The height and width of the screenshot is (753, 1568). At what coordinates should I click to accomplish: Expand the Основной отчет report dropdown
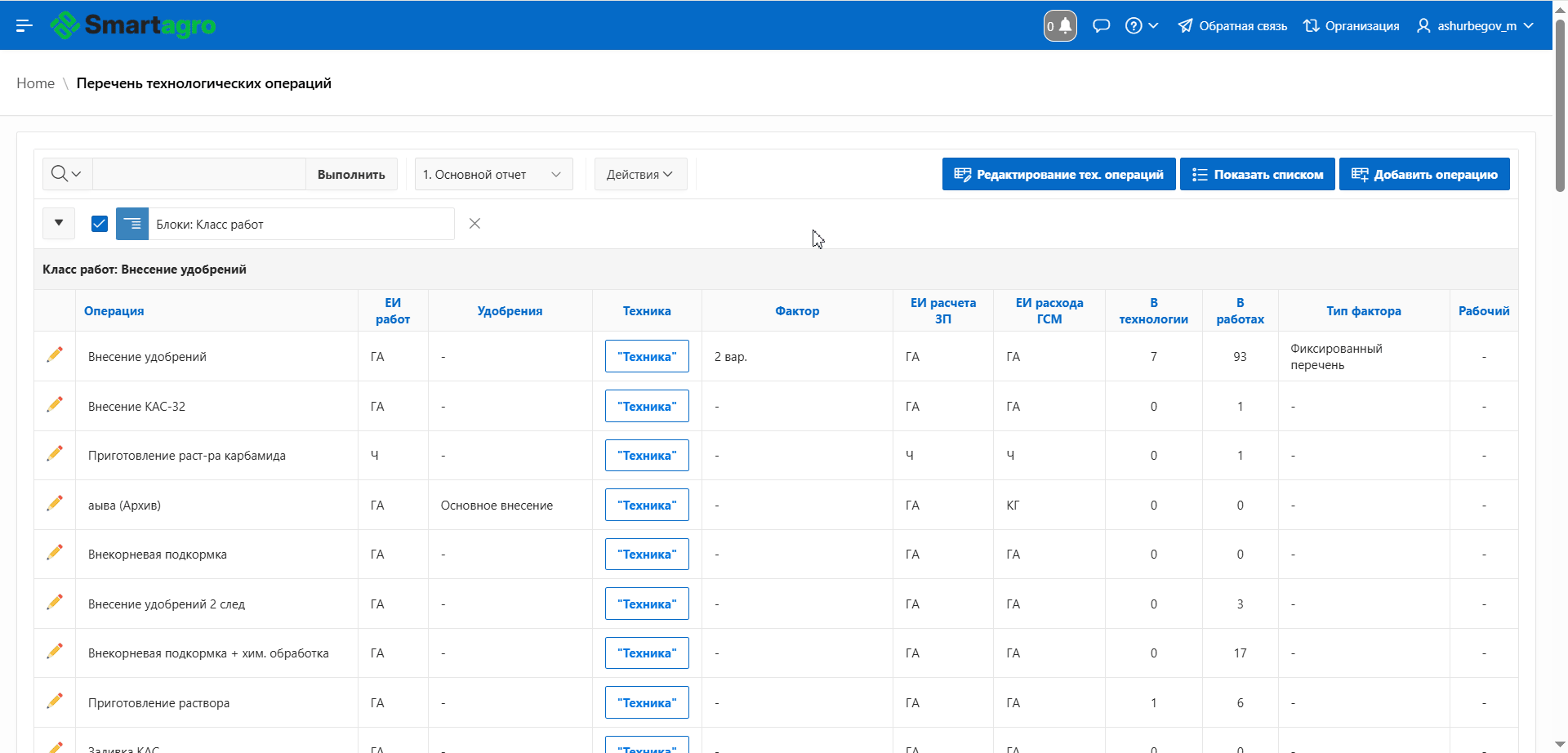click(x=493, y=174)
